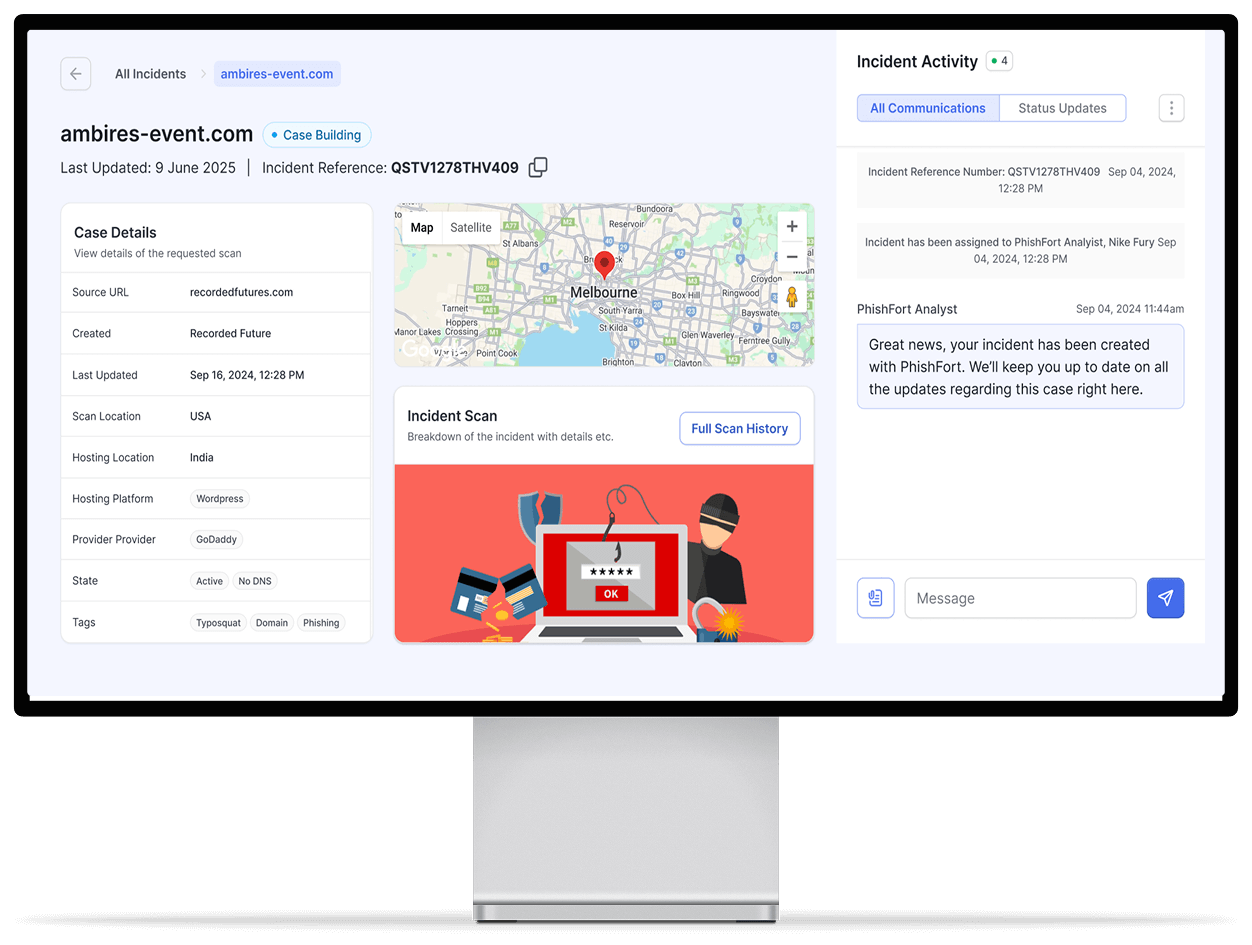
Task: Click the GoDaddy provider chip
Action: click(216, 539)
